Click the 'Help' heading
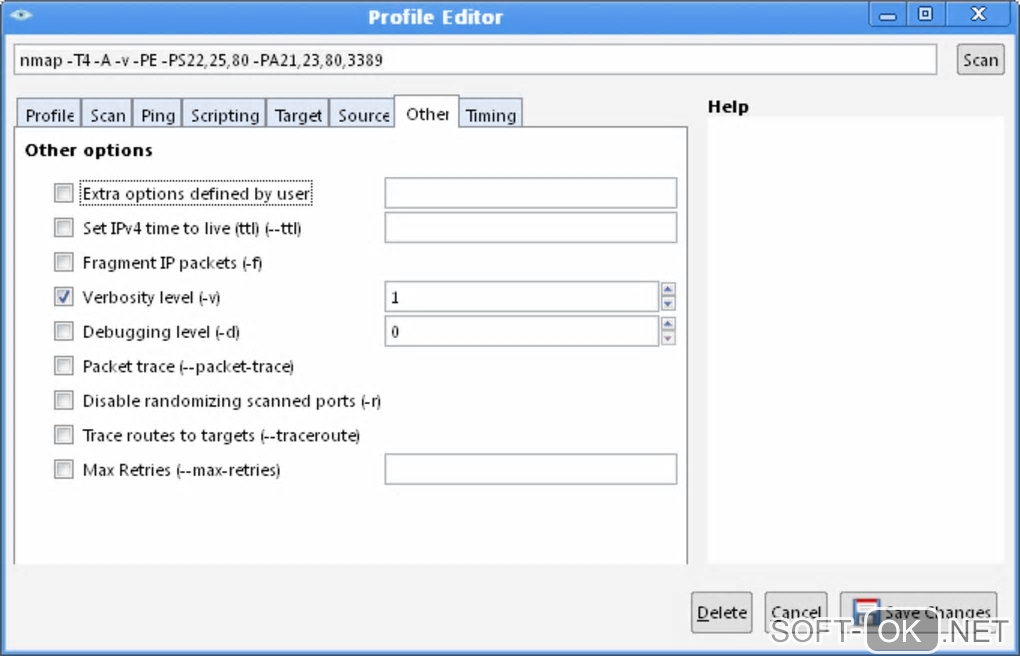 [x=728, y=107]
